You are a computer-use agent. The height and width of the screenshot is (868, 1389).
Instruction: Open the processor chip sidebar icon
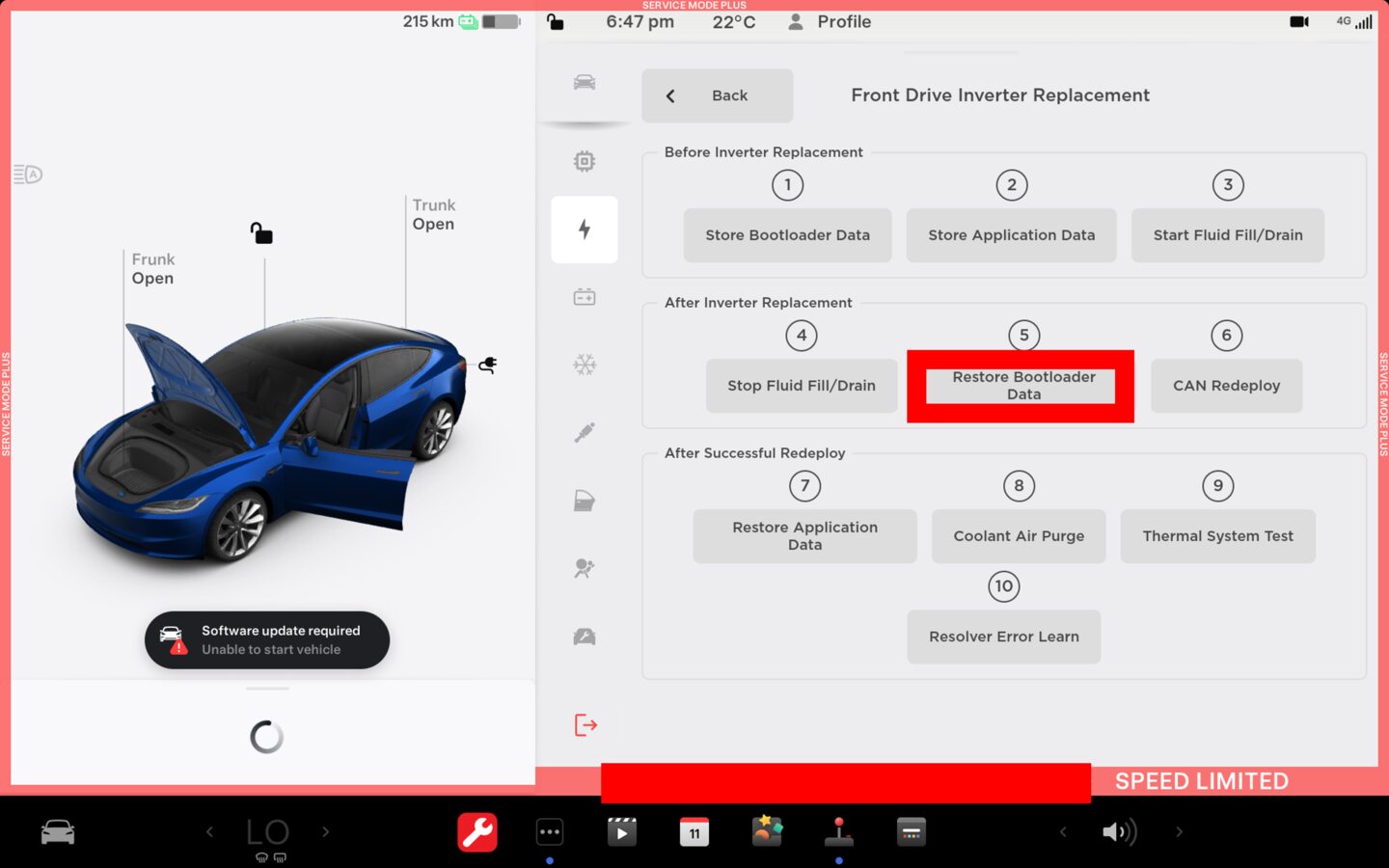[585, 161]
